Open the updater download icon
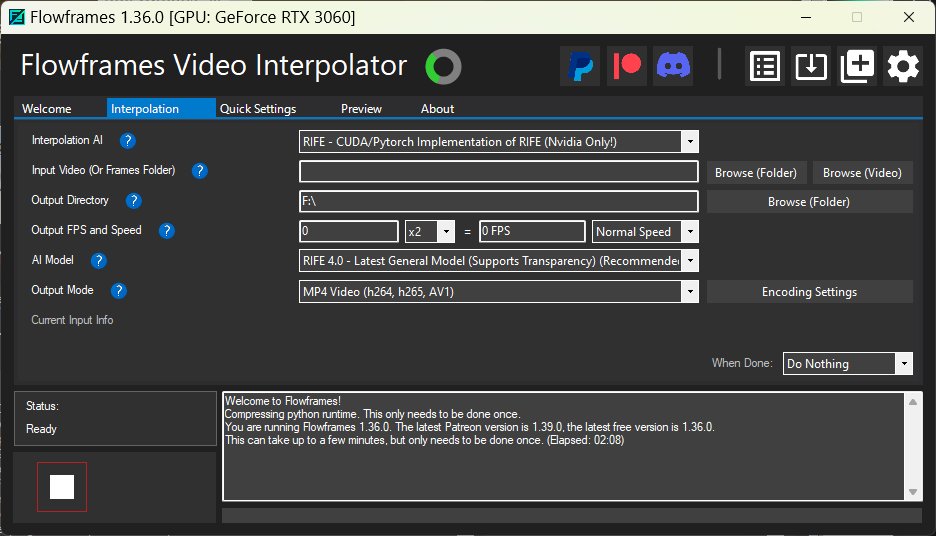 coord(811,66)
